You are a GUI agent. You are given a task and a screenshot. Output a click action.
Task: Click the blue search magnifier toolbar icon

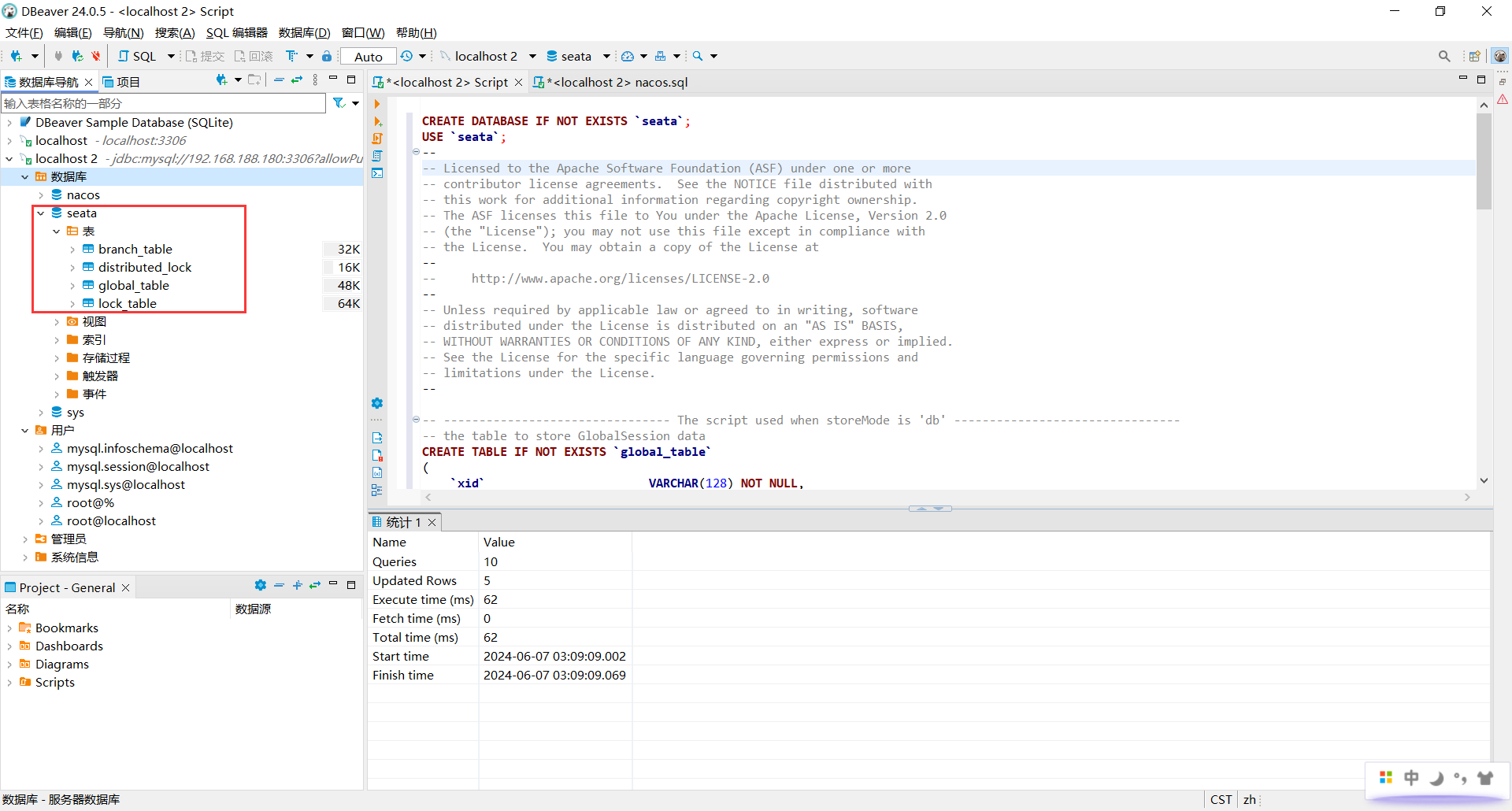pyautogui.click(x=698, y=56)
